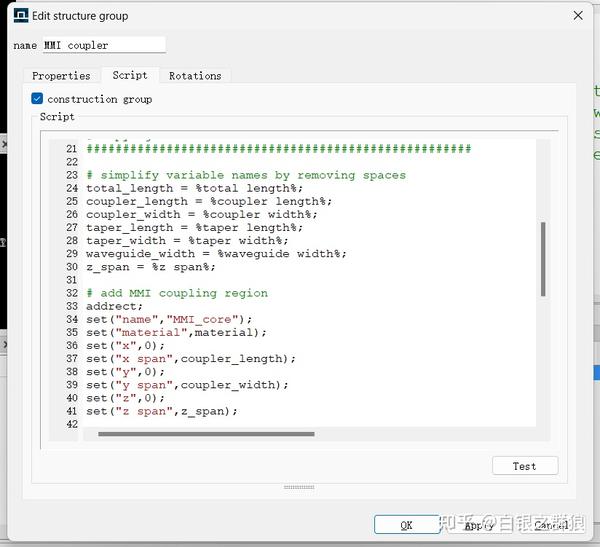The width and height of the screenshot is (600, 547).
Task: Click the name field containing MMI coupler
Action: tap(104, 45)
